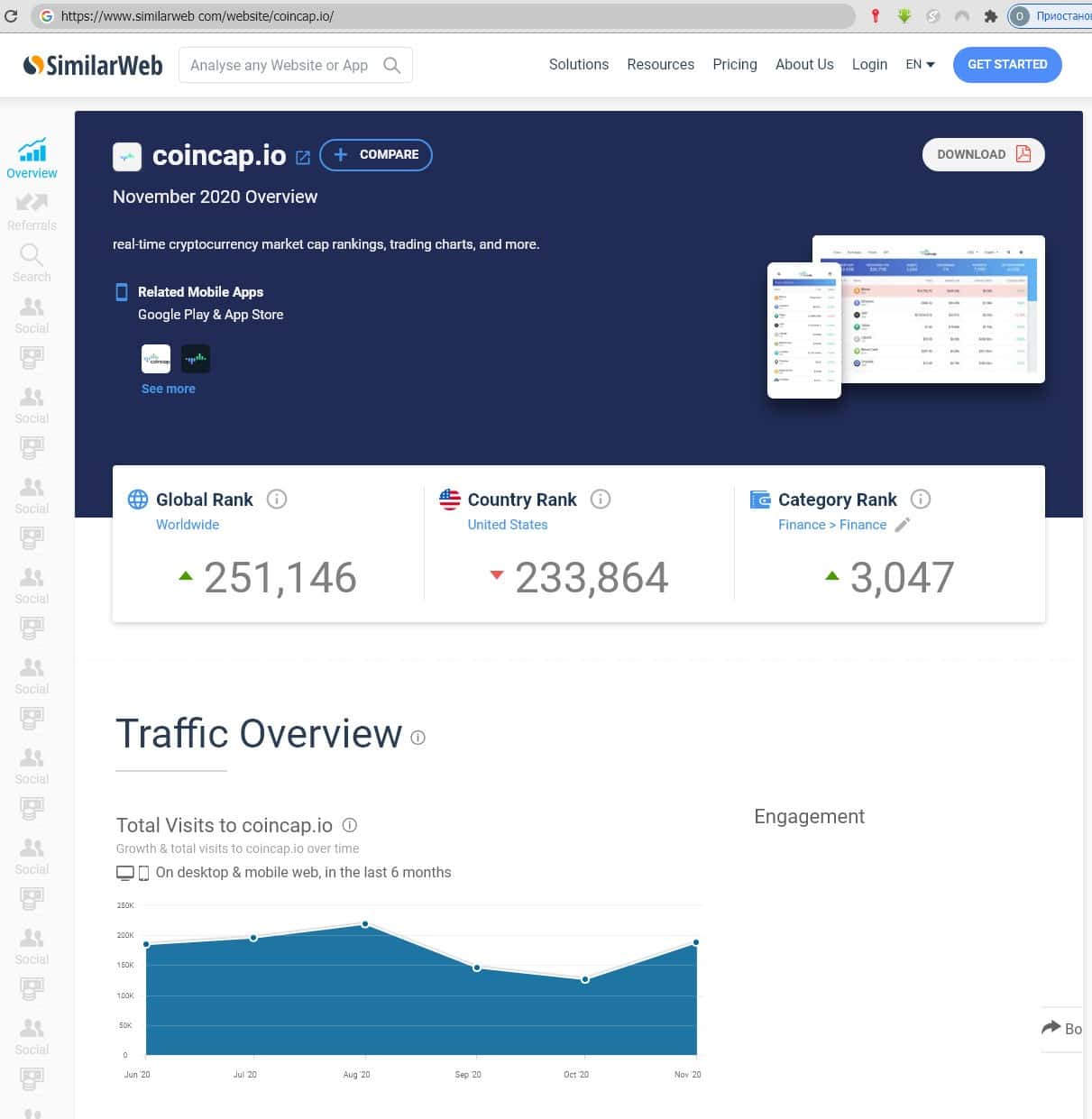This screenshot has width=1092, height=1119.
Task: Click the United States link
Action: click(508, 525)
